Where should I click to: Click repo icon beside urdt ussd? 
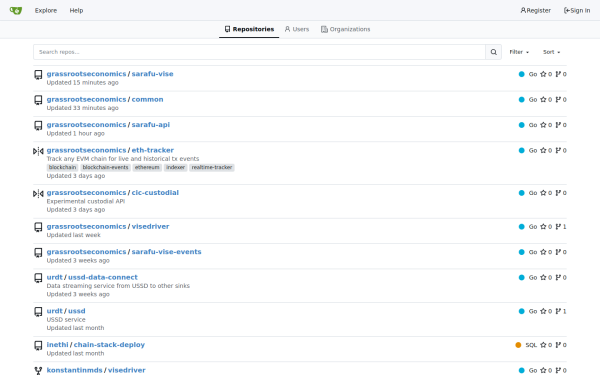(38, 312)
